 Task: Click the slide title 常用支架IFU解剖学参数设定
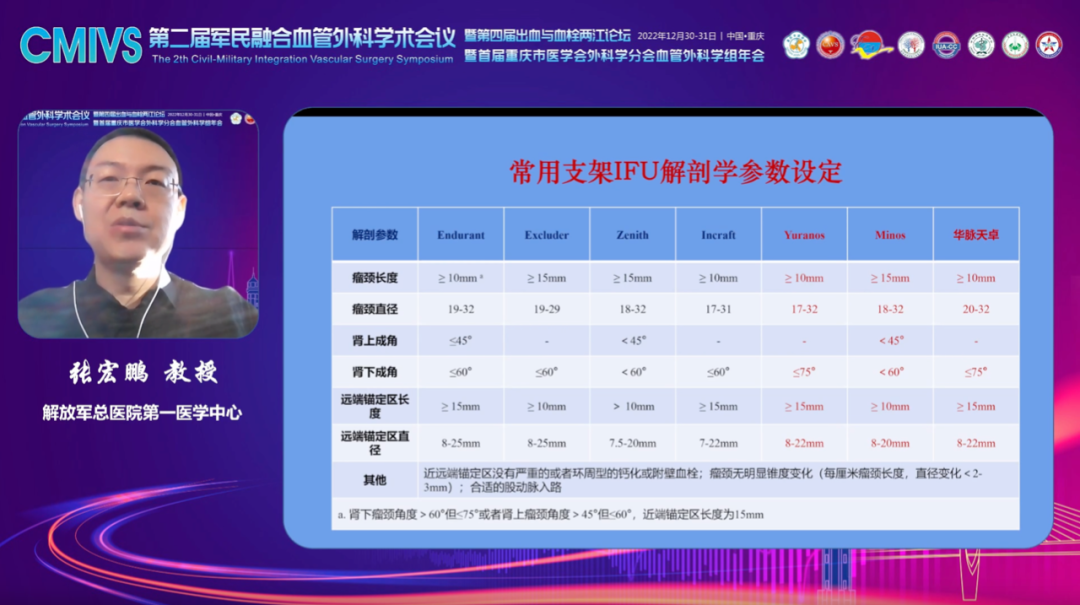tap(676, 172)
